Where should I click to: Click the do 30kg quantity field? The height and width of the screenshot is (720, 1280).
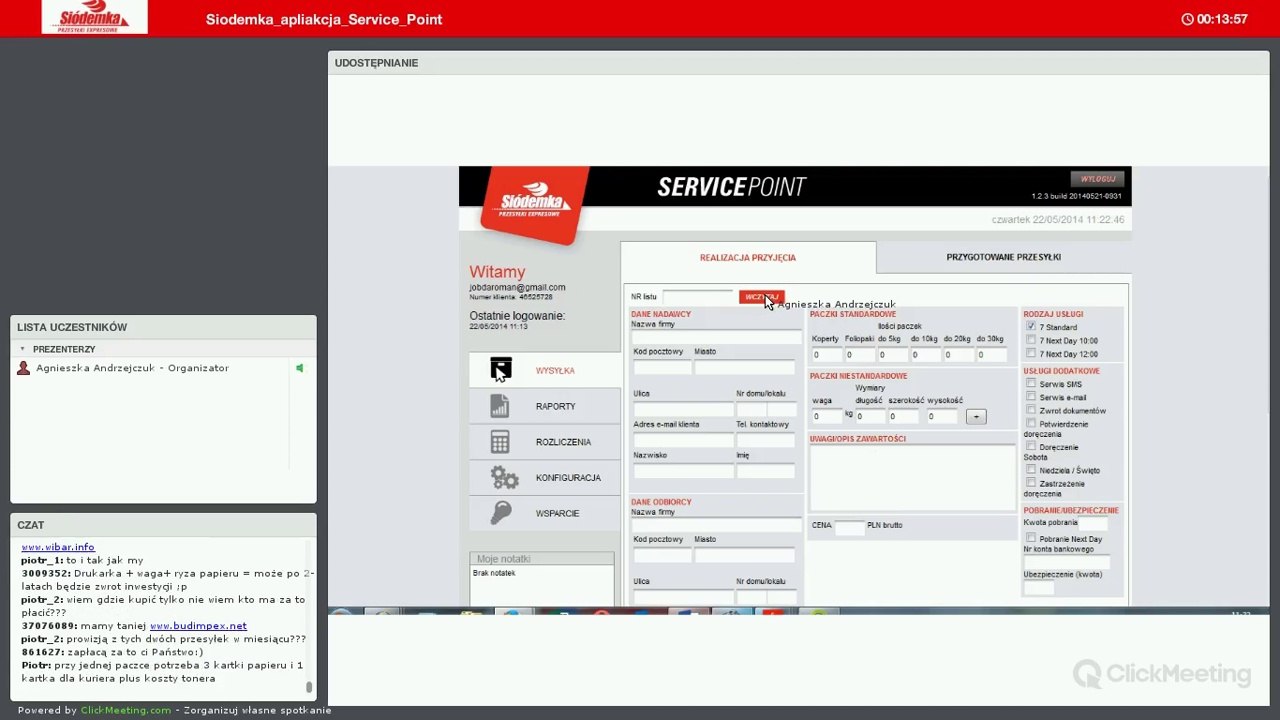click(x=991, y=355)
